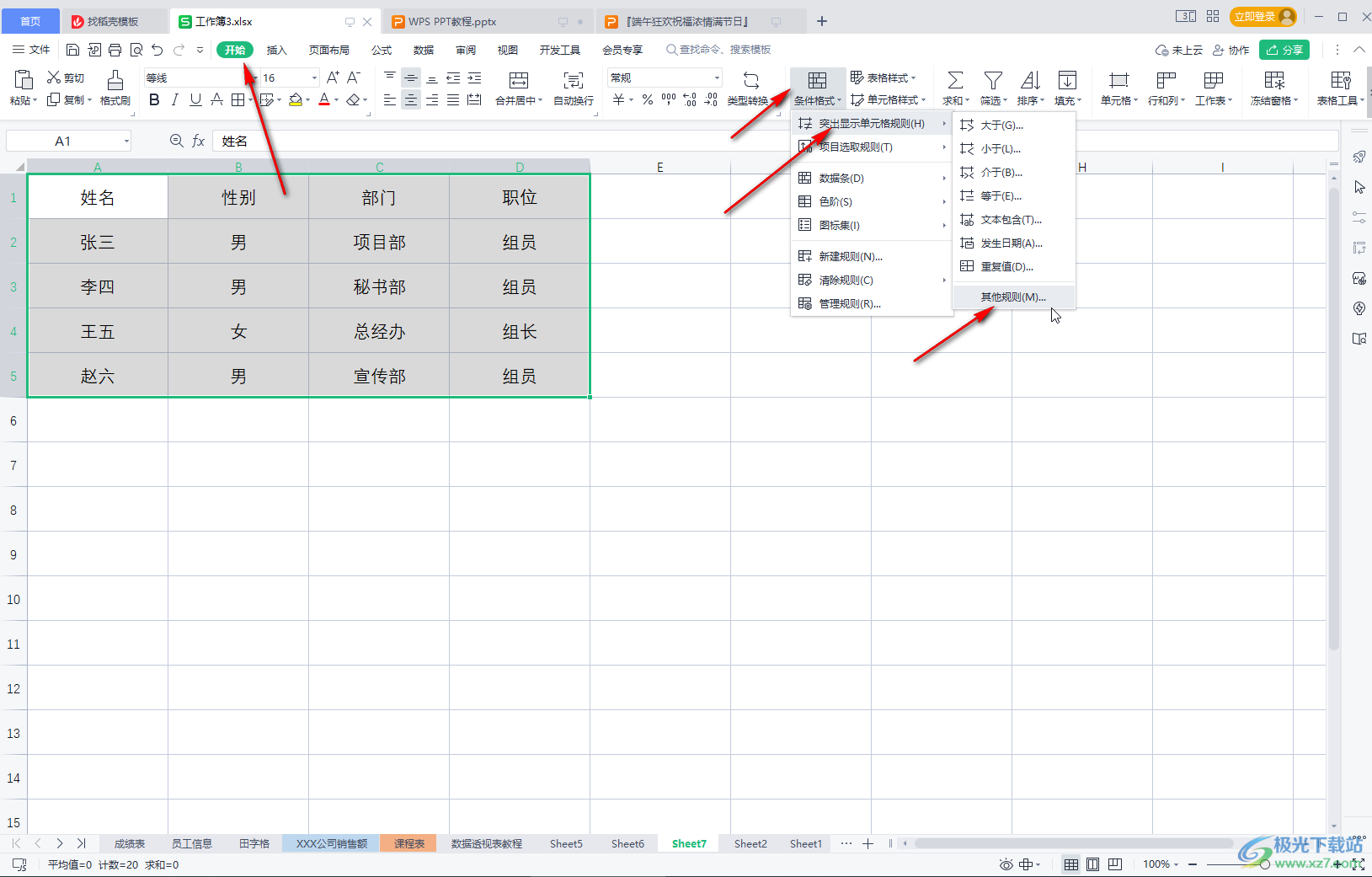1372x877 pixels.
Task: Click the red font color icon
Action: tap(324, 100)
